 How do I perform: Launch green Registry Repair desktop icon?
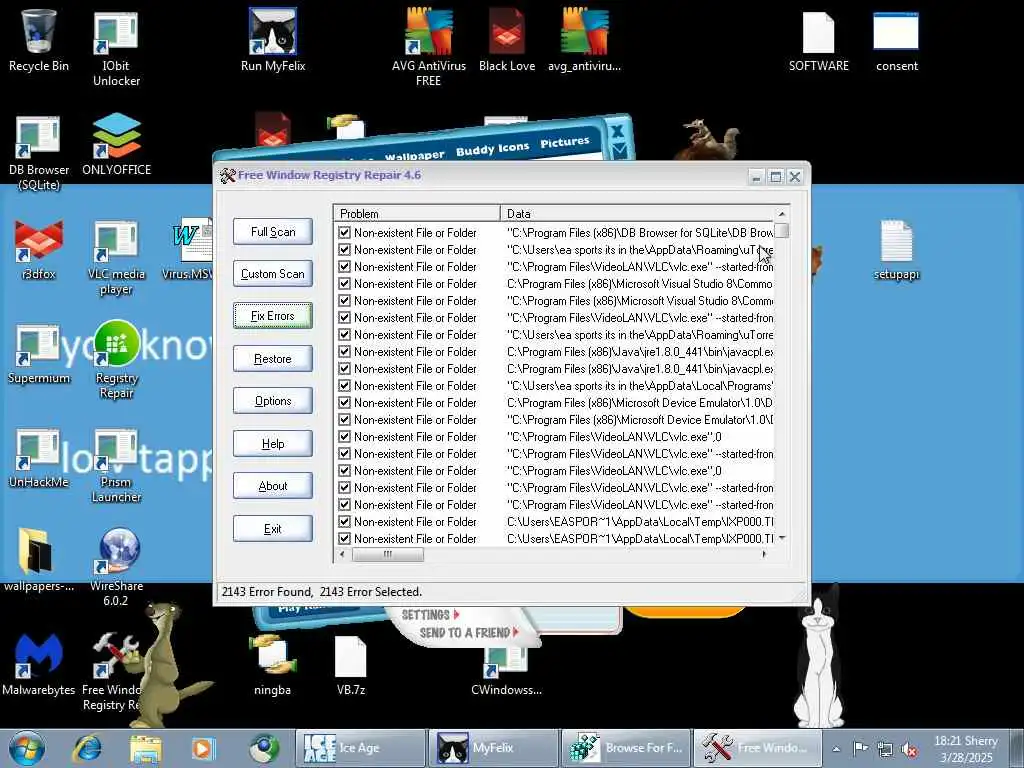tap(116, 360)
